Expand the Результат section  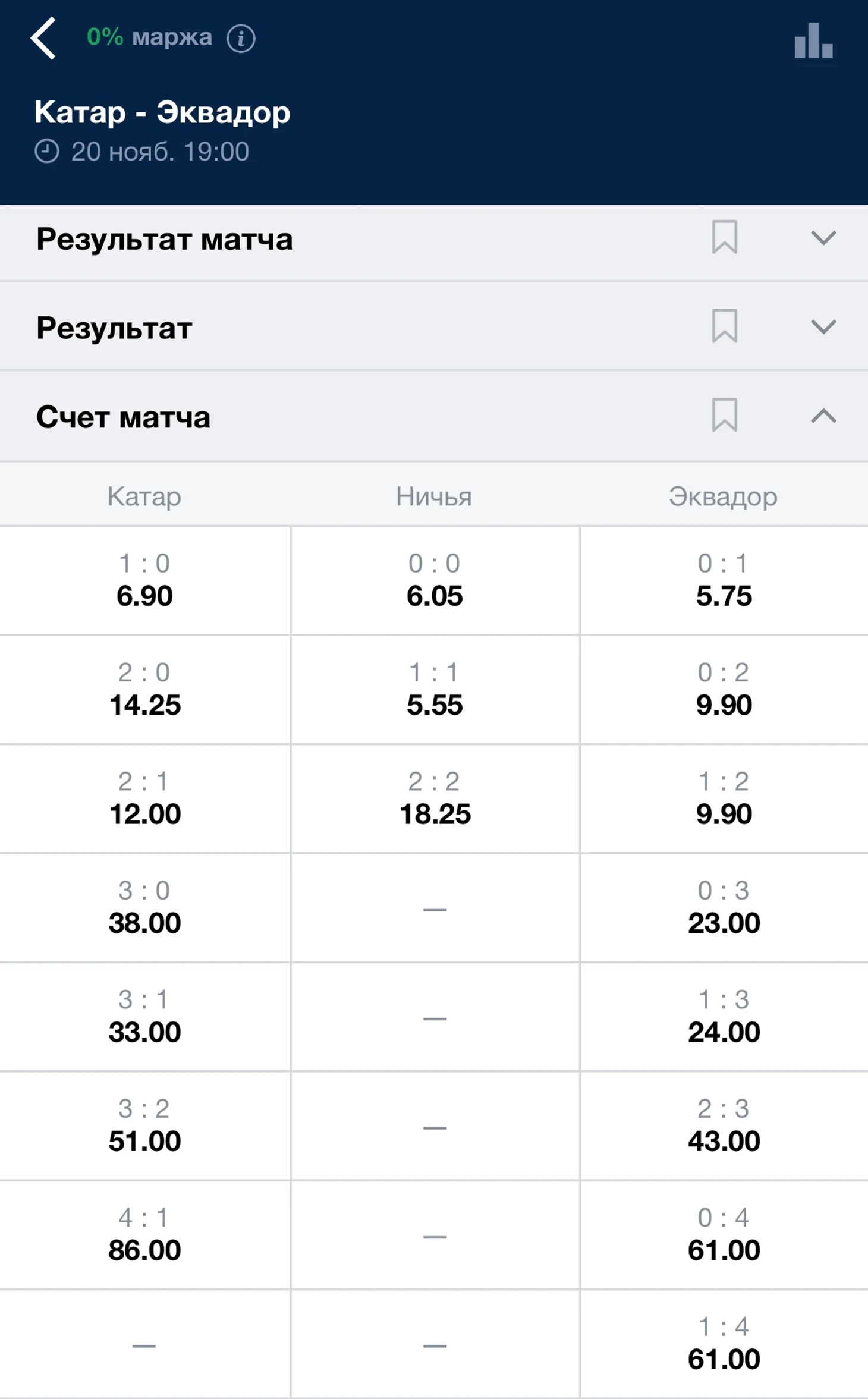click(x=823, y=327)
